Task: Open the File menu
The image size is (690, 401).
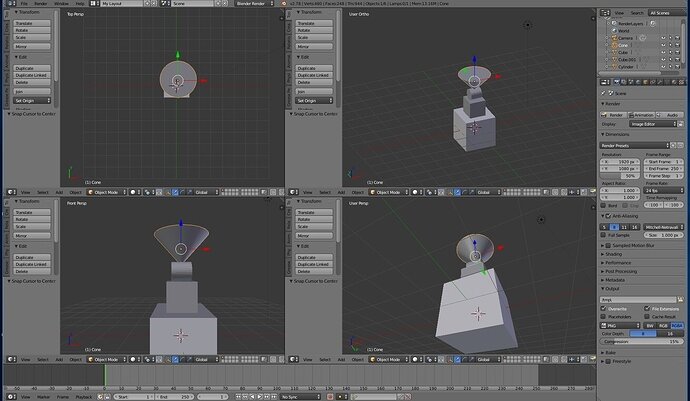Action: pos(24,4)
